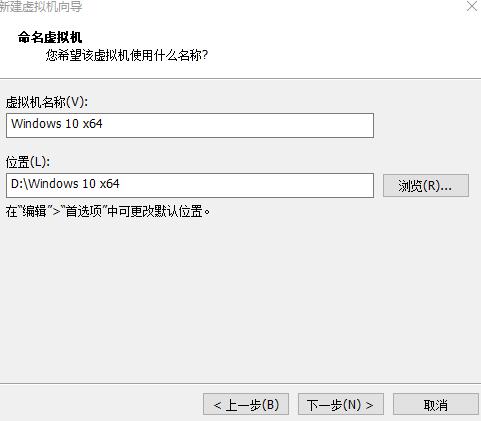Click the 虚拟机名称(V): label
The width and height of the screenshot is (481, 421).
point(47,102)
